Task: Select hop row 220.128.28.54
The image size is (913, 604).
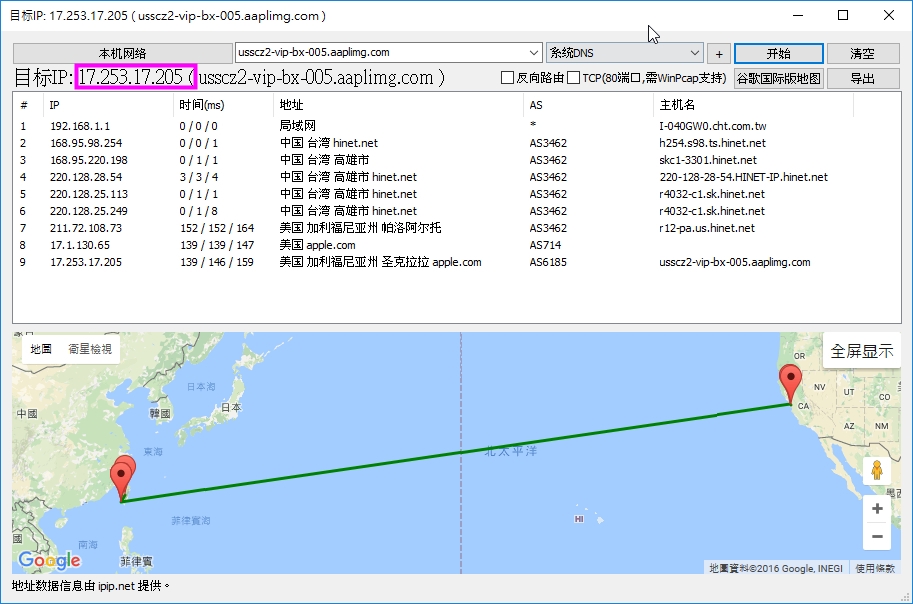Action: tap(456, 176)
